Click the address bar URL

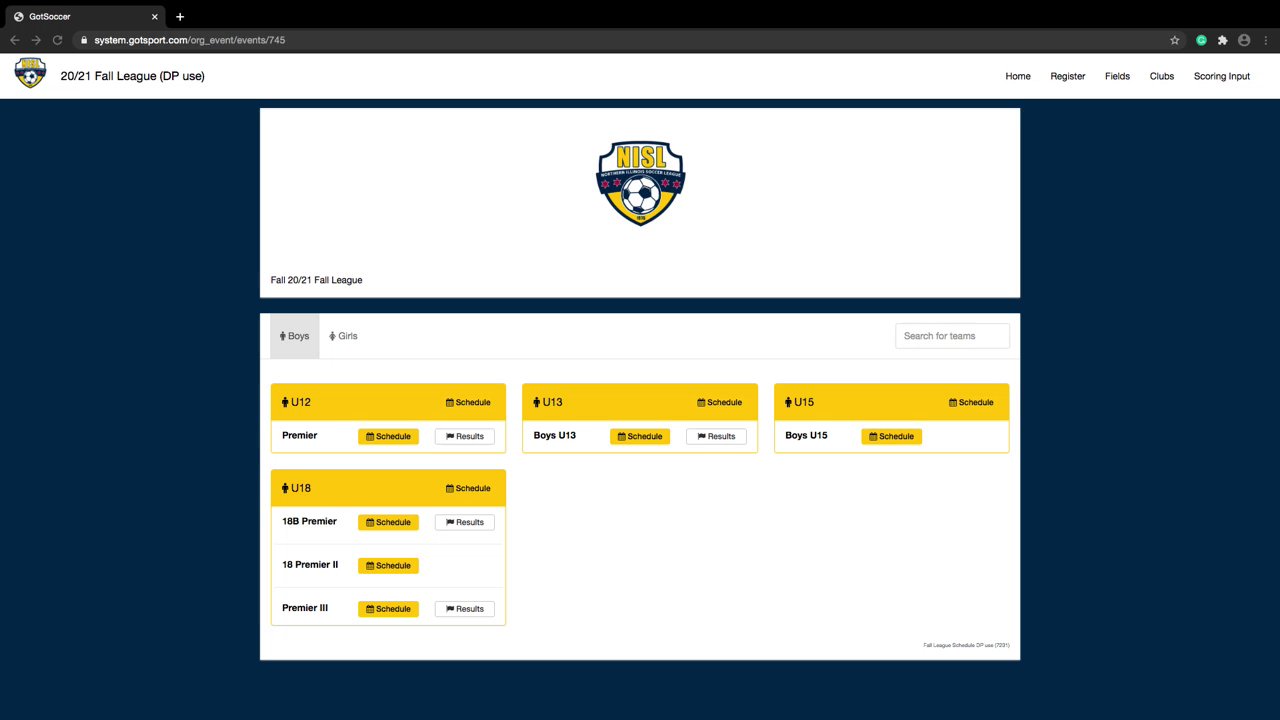[x=190, y=40]
